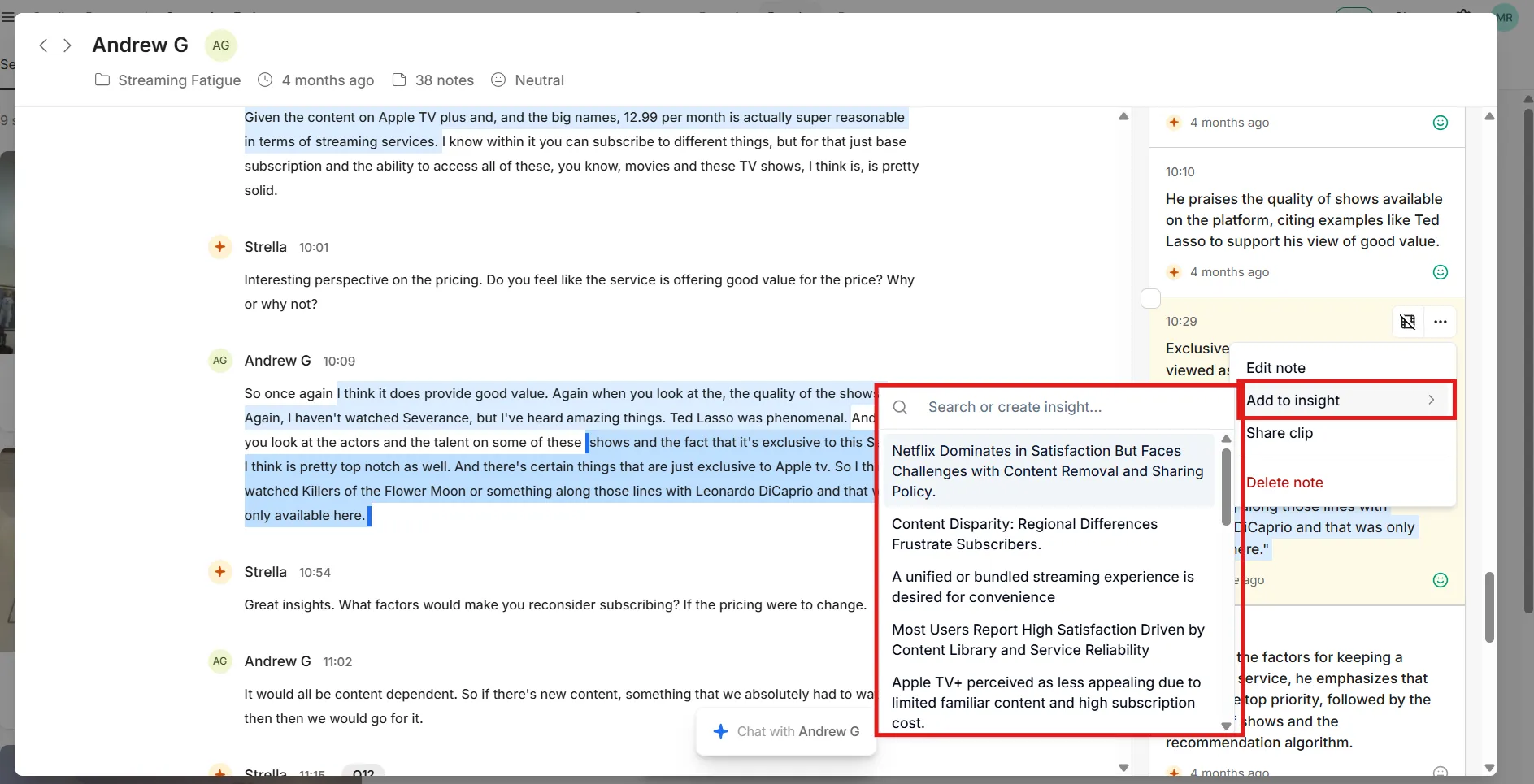The image size is (1534, 784).
Task: Click the AG avatar beside the Andrew G title
Action: [221, 45]
